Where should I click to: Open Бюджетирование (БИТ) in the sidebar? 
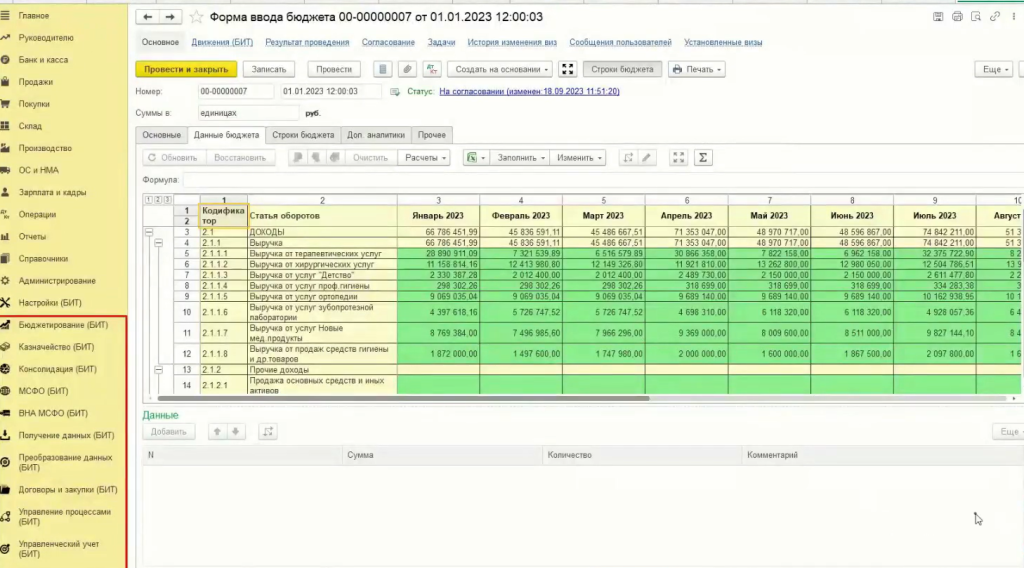pos(63,325)
